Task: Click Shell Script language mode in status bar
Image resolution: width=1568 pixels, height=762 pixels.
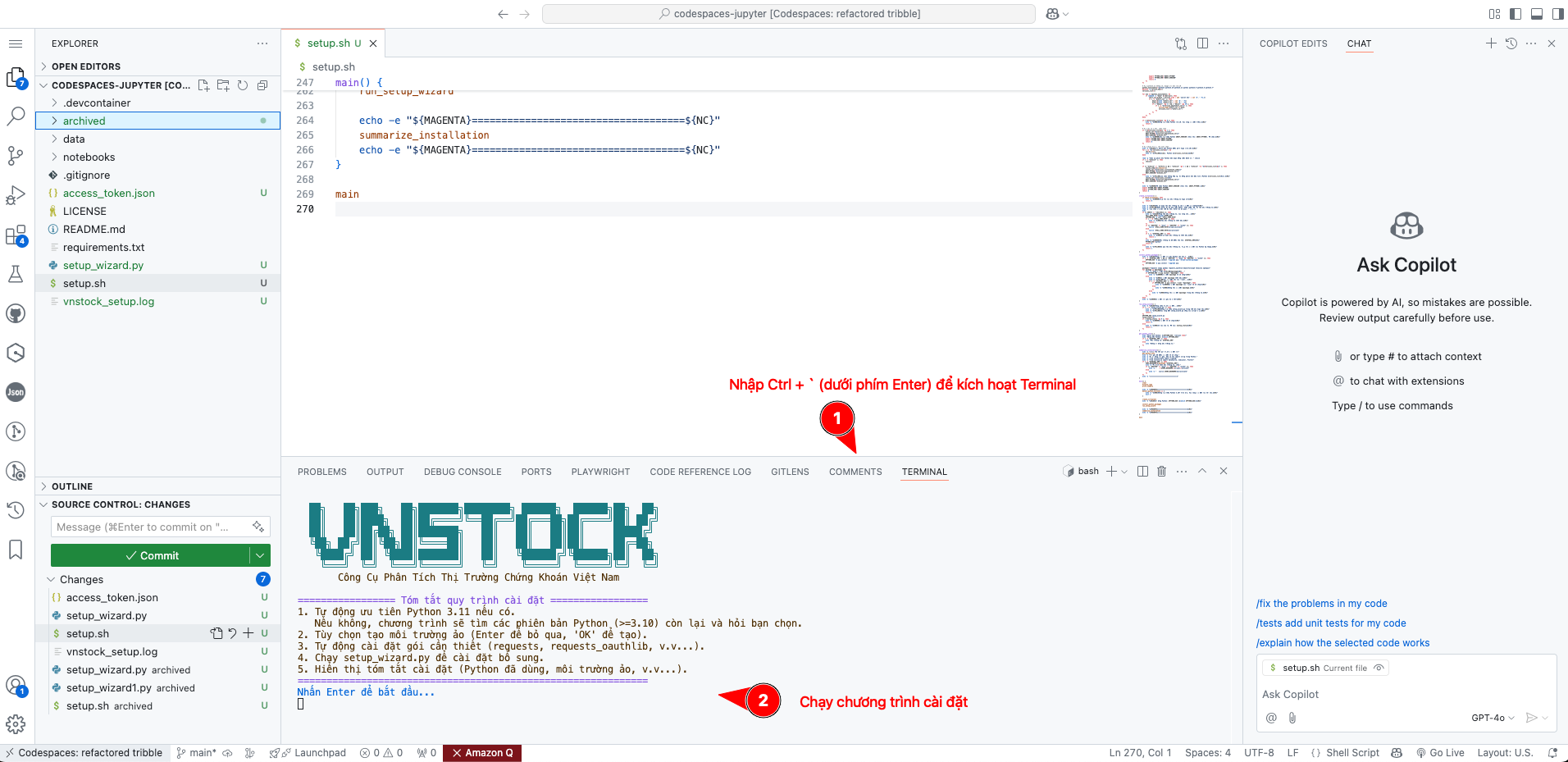Action: click(1352, 753)
